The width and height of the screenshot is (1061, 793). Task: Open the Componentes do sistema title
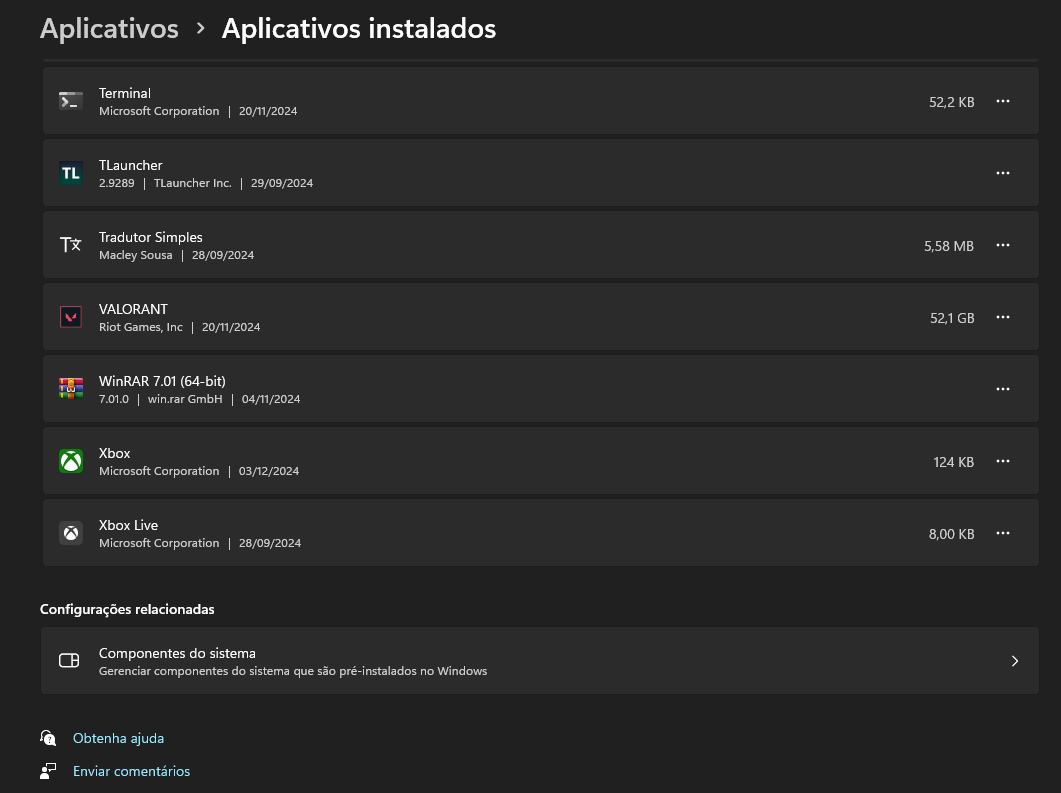coord(177,653)
